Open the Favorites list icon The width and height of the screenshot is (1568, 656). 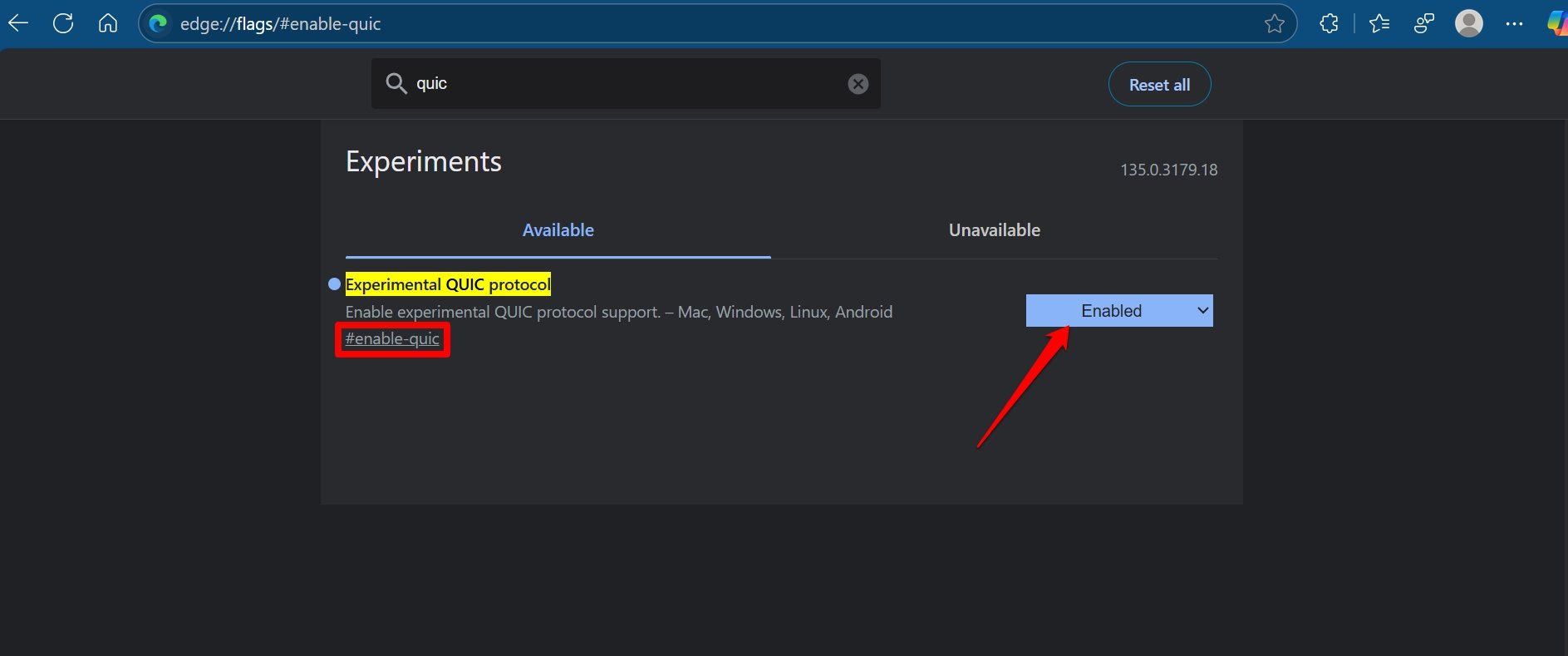1379,23
